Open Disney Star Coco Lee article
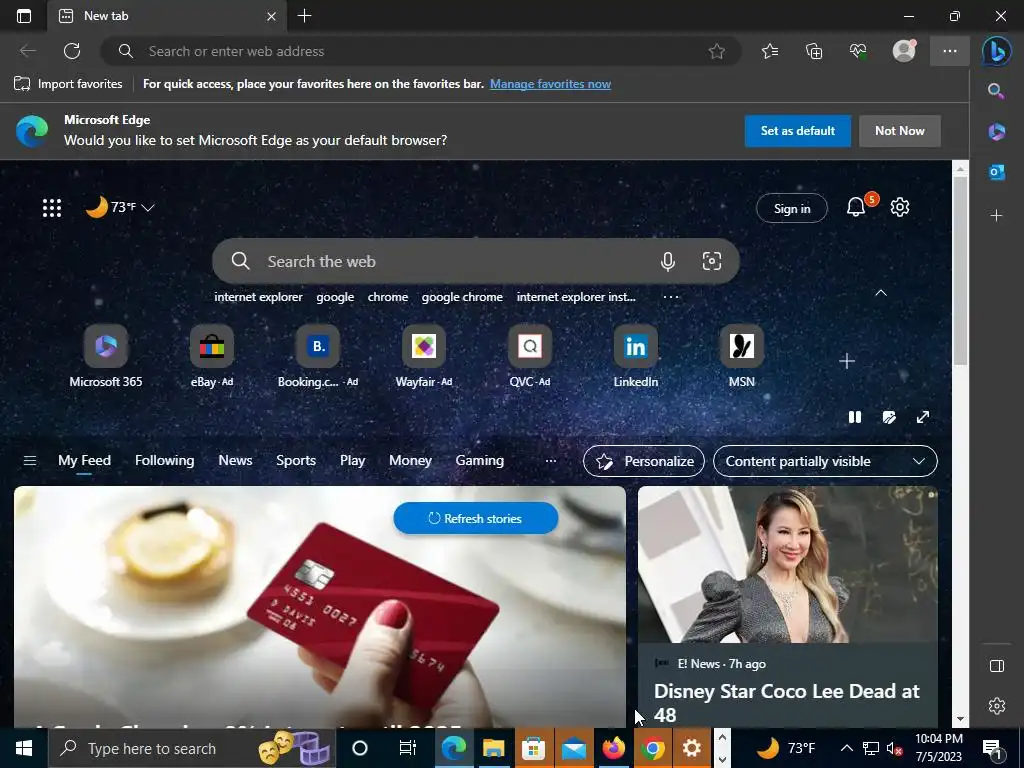This screenshot has height=768, width=1024. pos(787,703)
